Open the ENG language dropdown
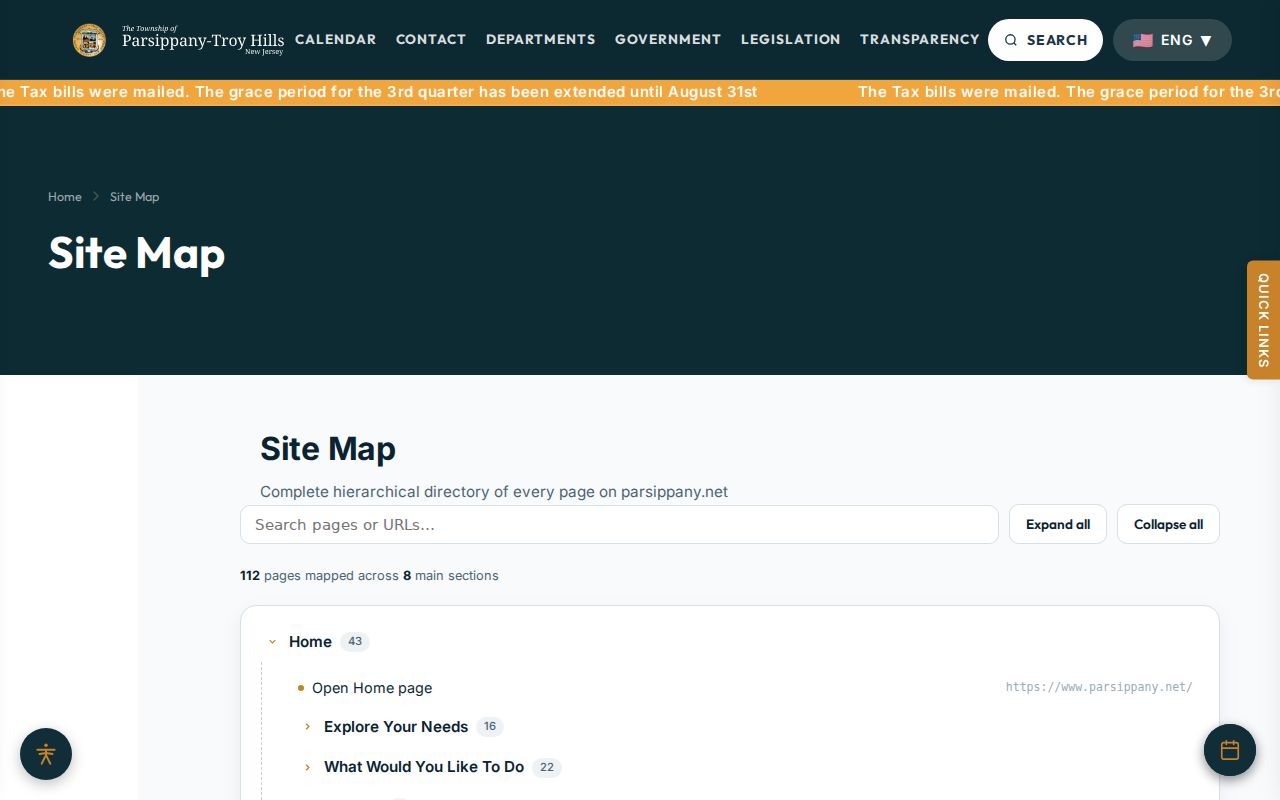 1172,40
